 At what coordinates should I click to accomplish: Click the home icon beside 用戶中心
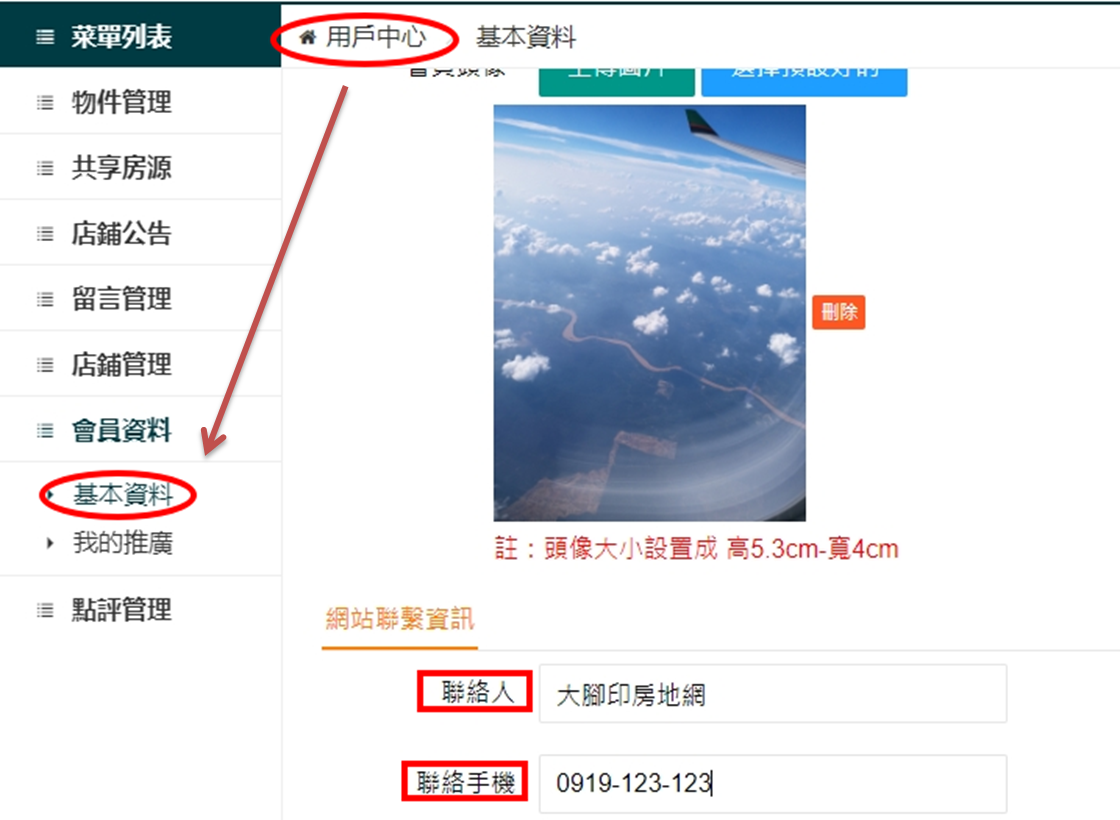point(307,37)
